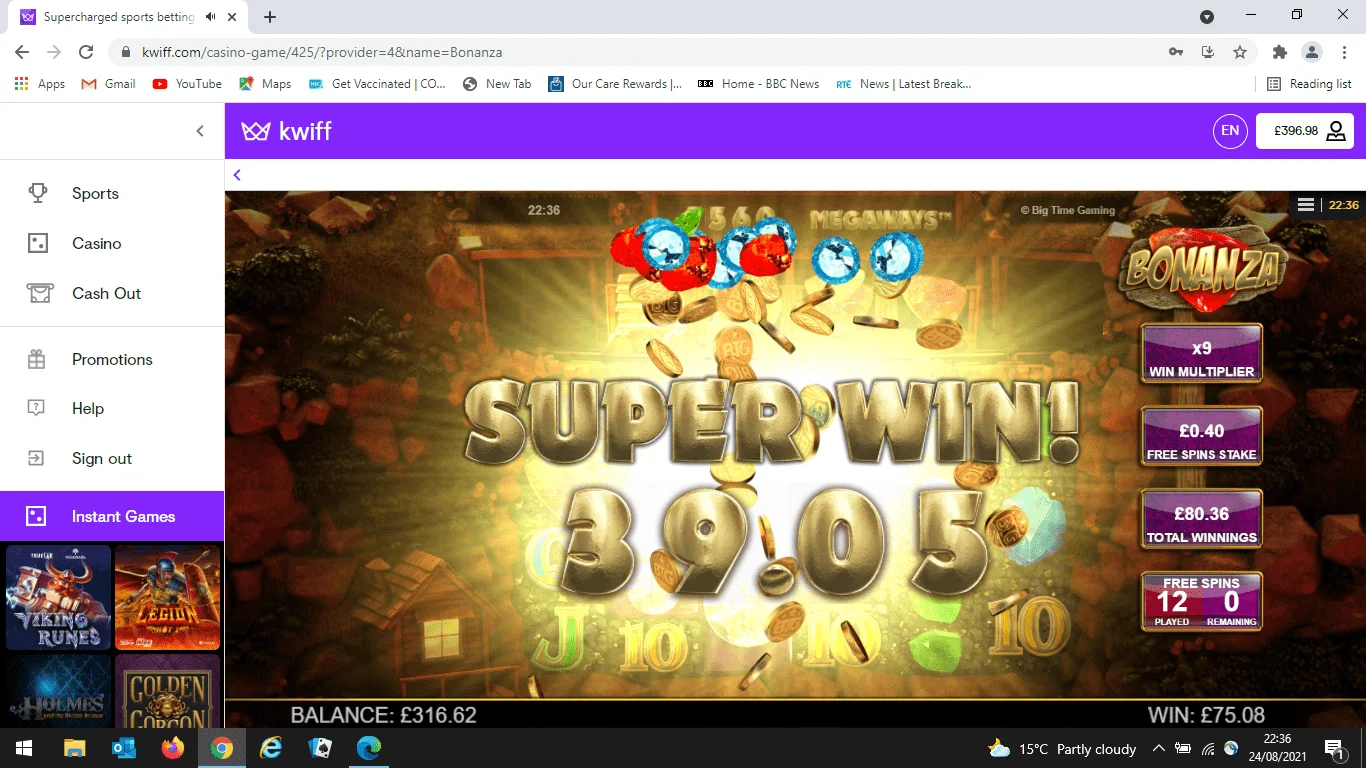Screen dimensions: 1366x768
Task: Open the Maps bookmark
Action: pos(265,84)
